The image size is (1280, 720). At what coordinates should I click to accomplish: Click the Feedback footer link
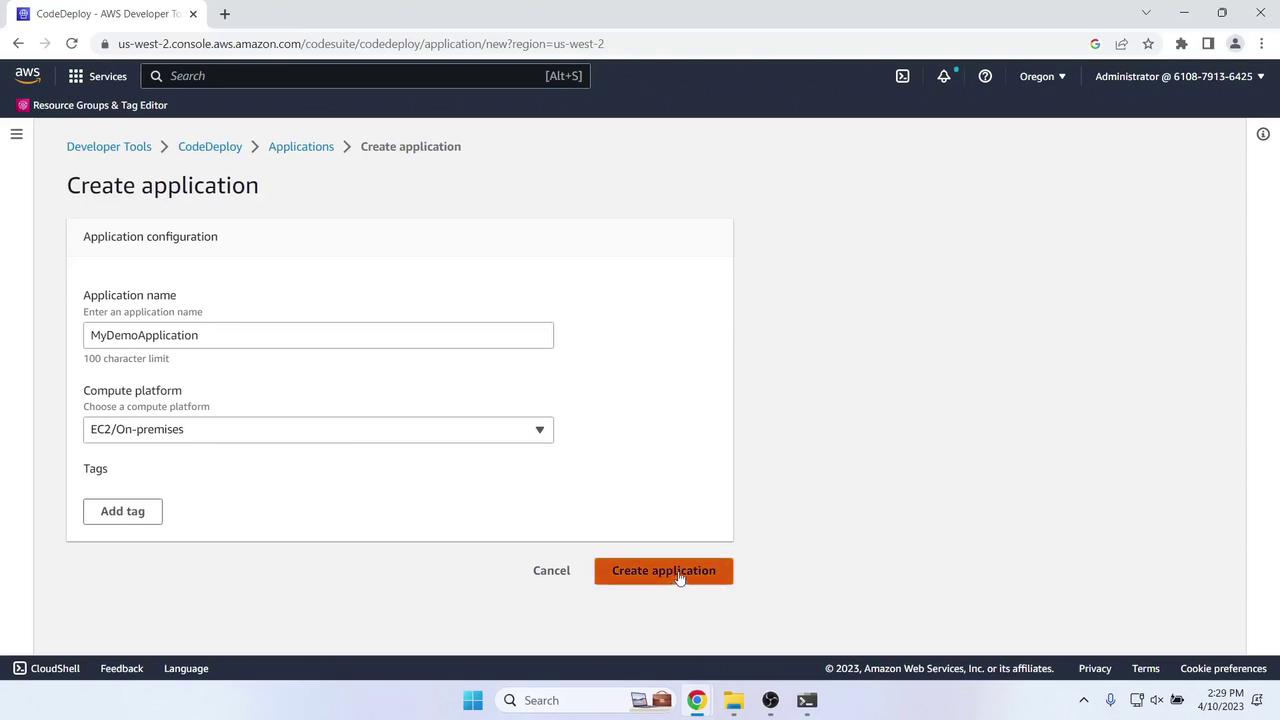(x=122, y=668)
